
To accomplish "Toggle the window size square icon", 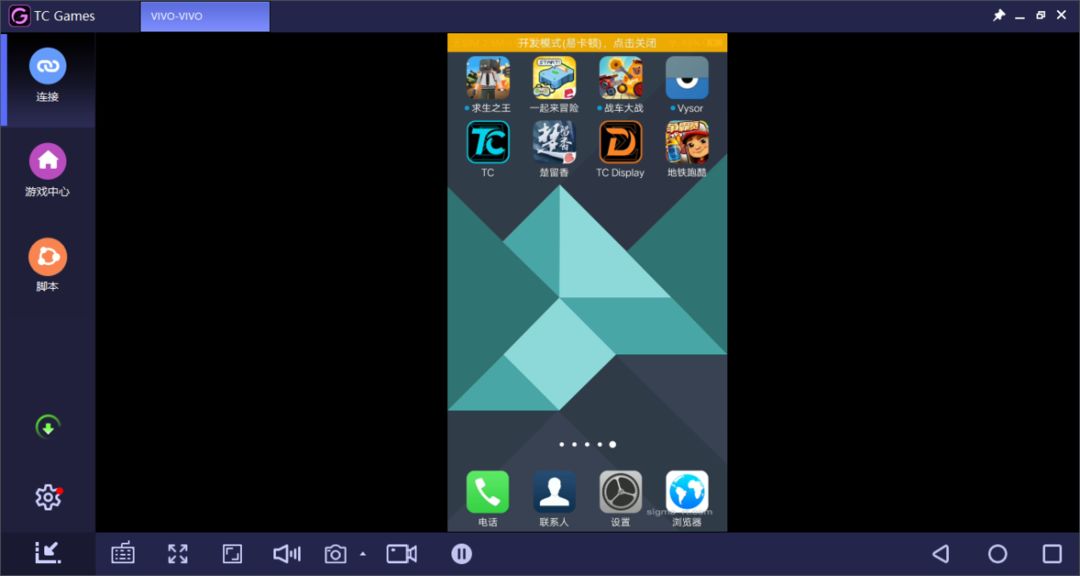I will coord(232,553).
